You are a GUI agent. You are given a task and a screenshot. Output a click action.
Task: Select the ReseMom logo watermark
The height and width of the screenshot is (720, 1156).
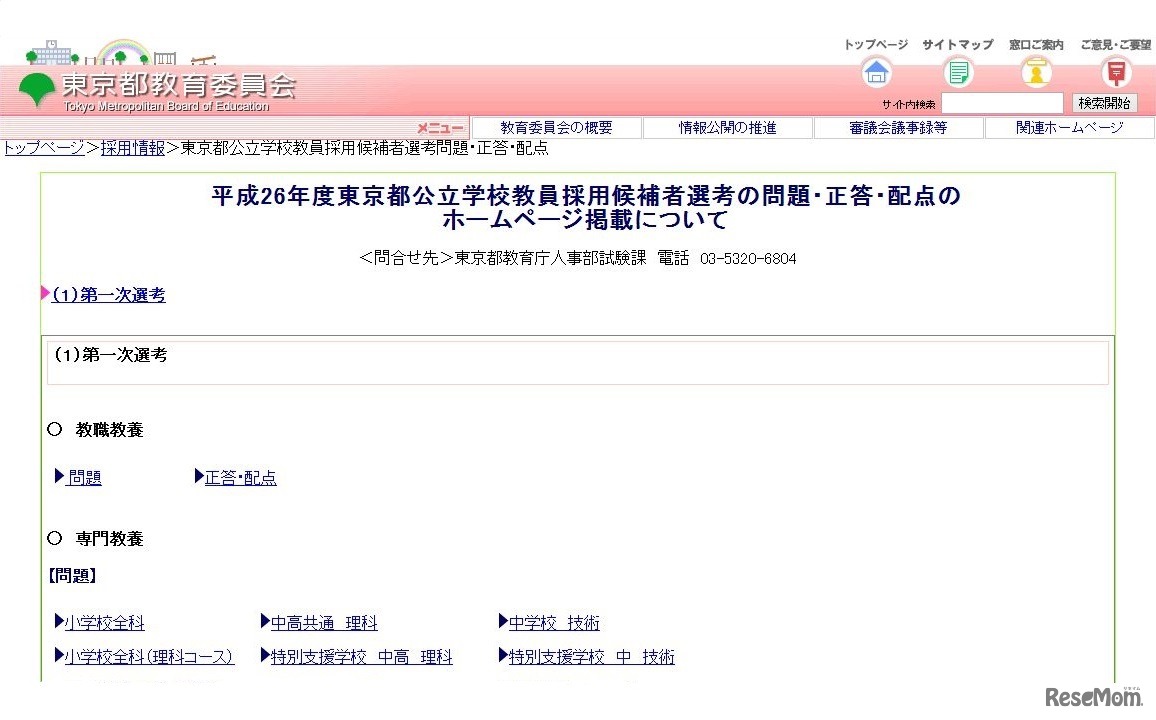[1093, 695]
